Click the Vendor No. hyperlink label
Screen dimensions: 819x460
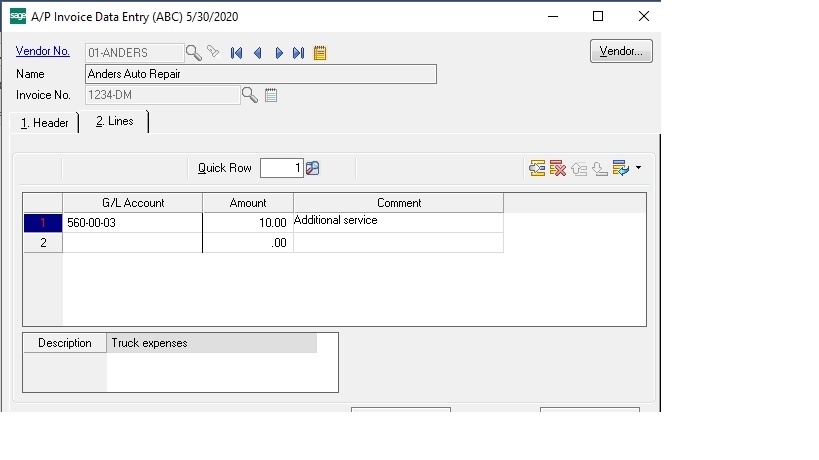(43, 52)
